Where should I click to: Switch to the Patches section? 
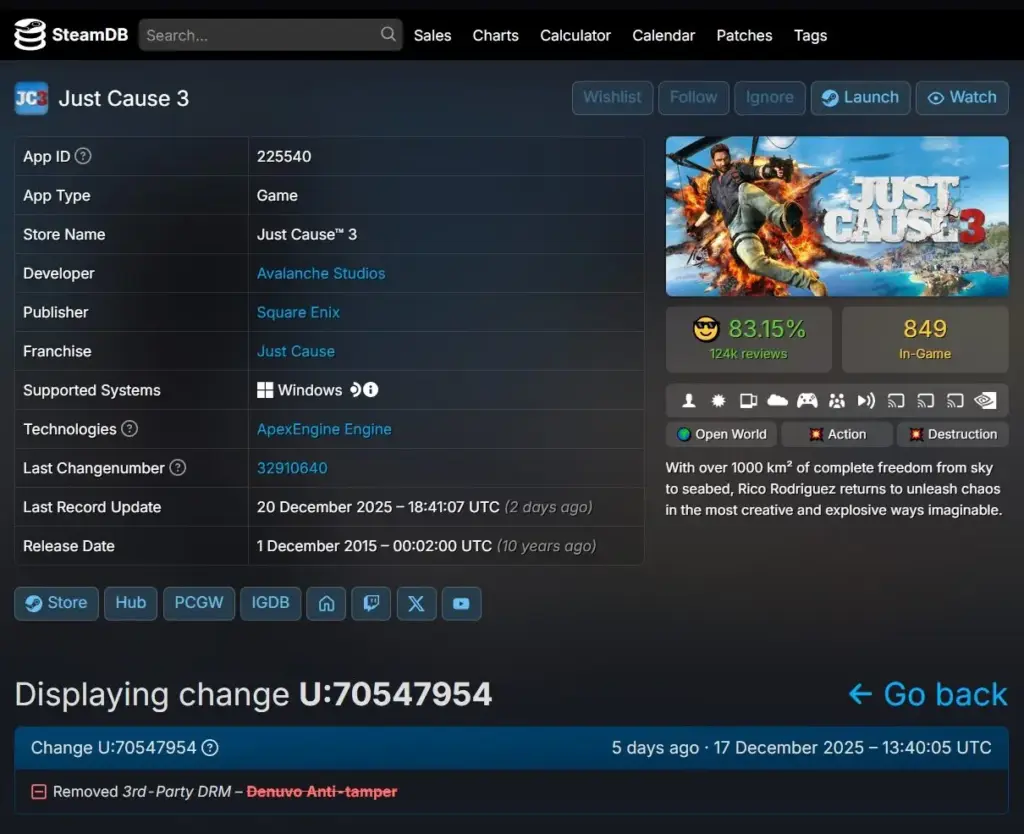click(x=743, y=35)
